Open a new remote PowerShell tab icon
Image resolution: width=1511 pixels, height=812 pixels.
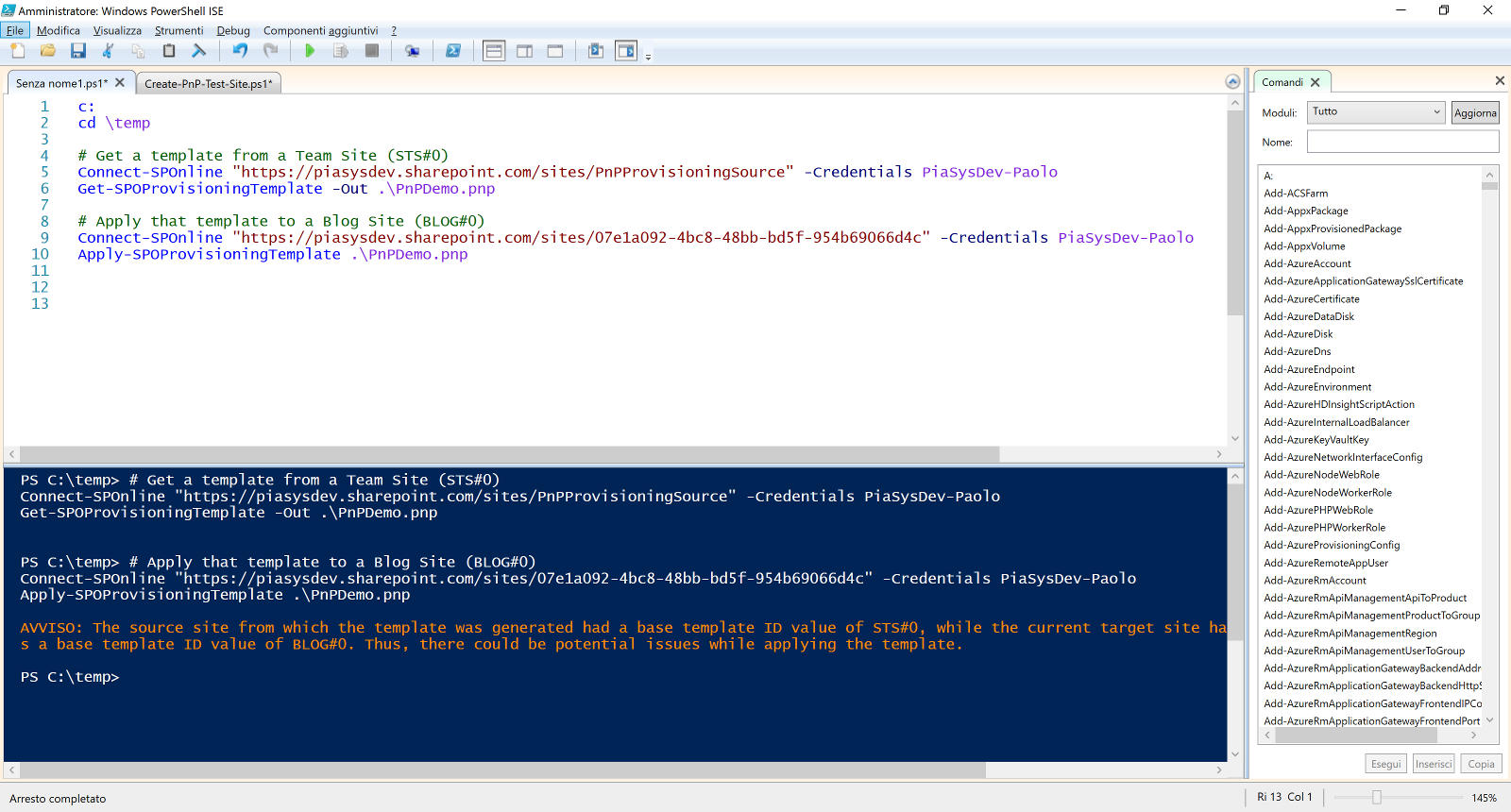(413, 51)
